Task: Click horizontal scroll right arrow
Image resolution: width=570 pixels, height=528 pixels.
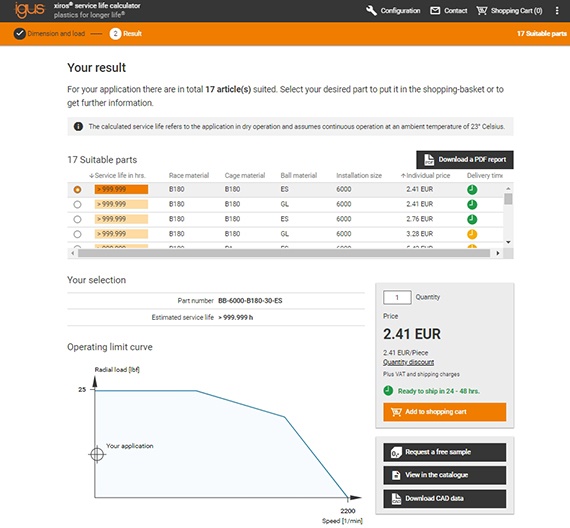Action: coord(498,253)
